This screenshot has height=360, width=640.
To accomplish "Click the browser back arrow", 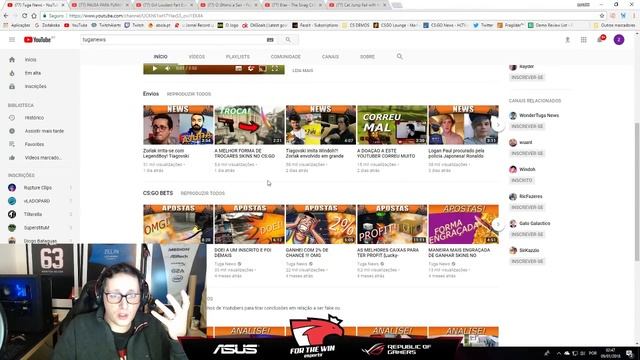I will pyautogui.click(x=6, y=16).
